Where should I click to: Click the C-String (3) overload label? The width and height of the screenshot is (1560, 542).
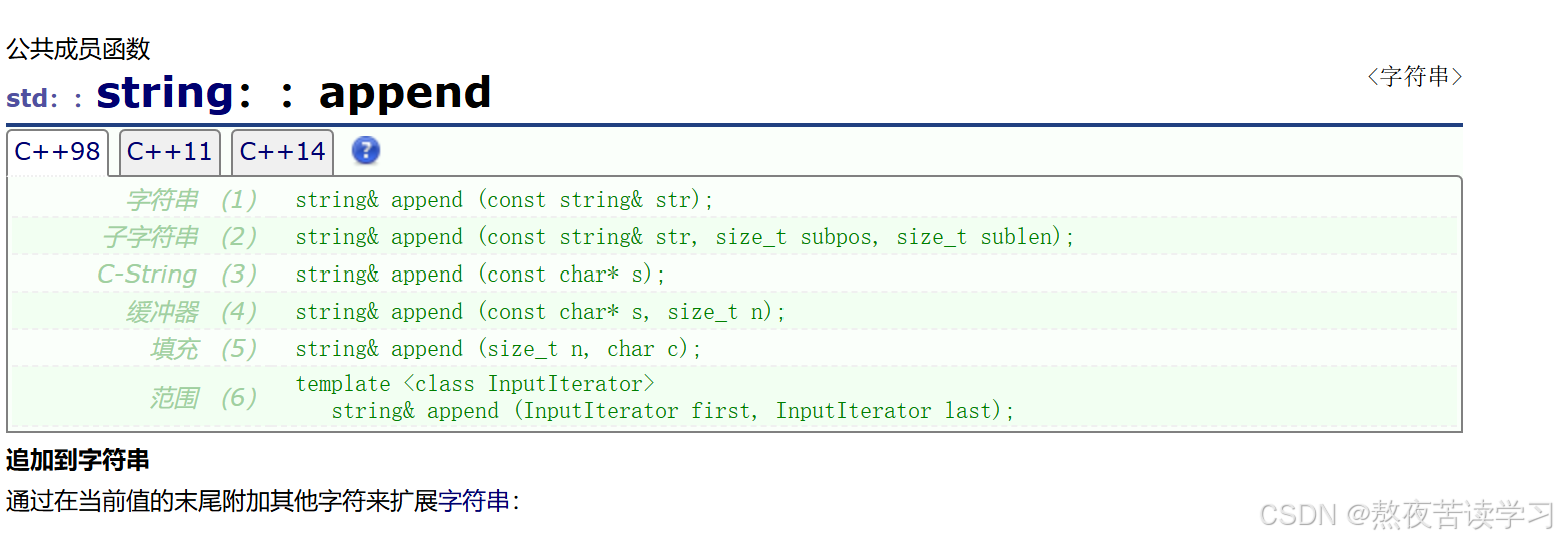point(176,274)
